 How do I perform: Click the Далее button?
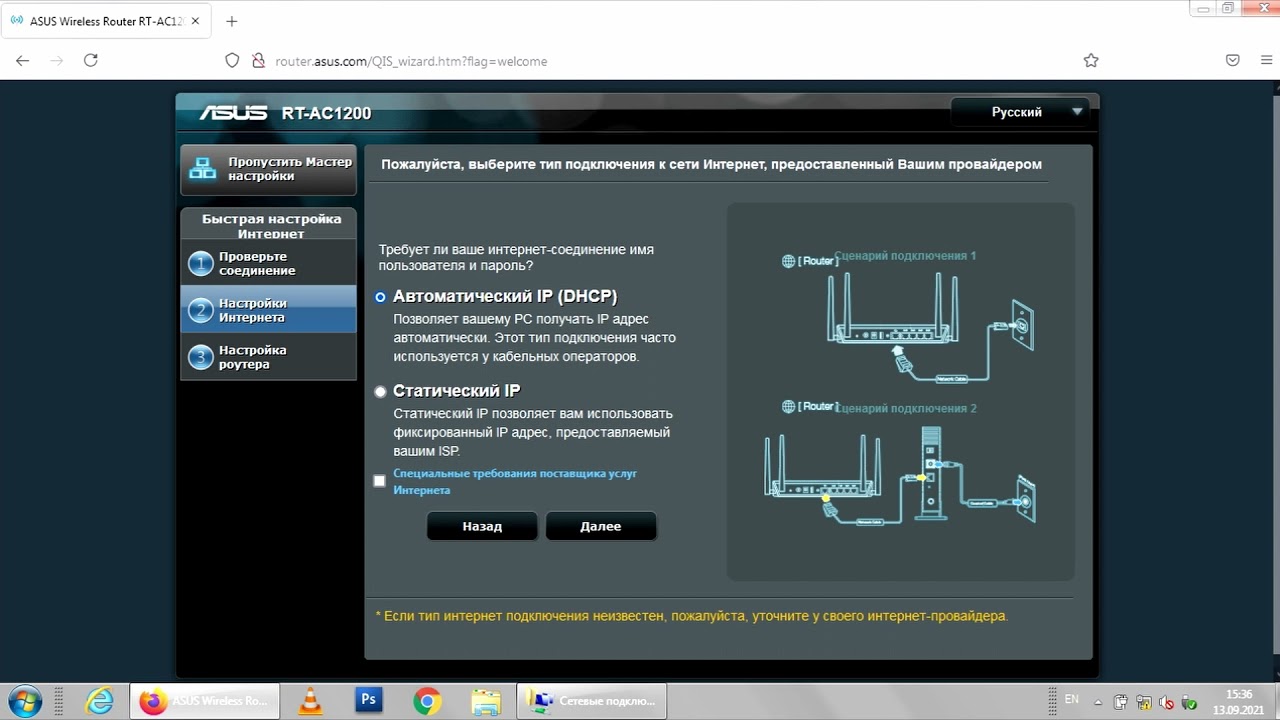(x=600, y=526)
